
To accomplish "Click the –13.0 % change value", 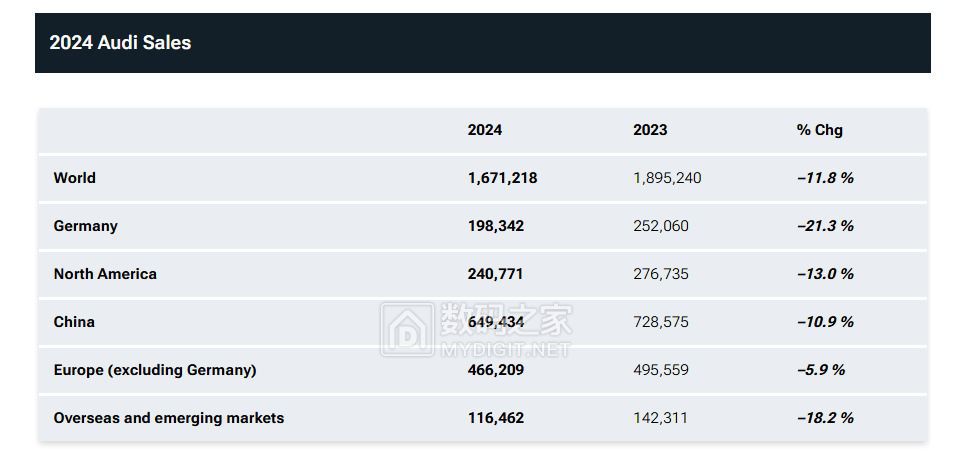I will pos(825,274).
